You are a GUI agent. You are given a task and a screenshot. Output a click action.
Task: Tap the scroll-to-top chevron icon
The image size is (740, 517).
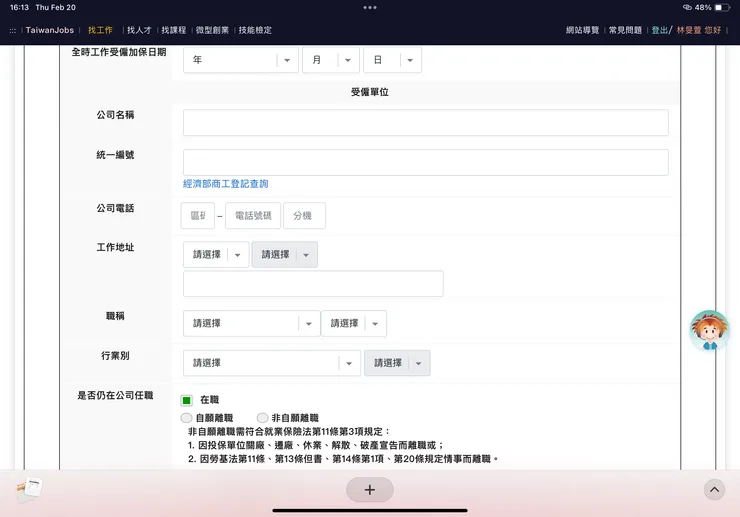tap(715, 490)
